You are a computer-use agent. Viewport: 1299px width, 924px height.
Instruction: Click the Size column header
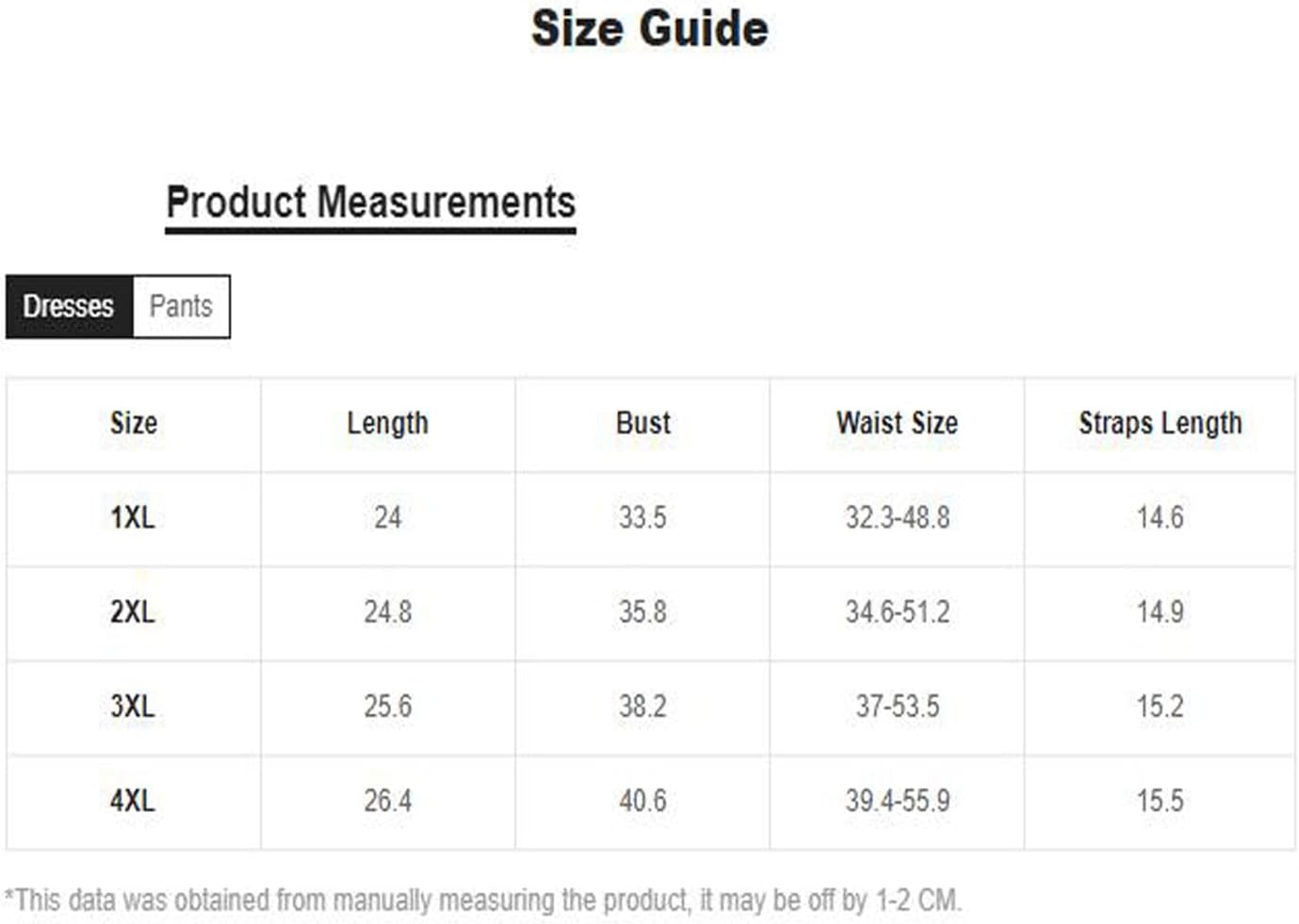[134, 423]
